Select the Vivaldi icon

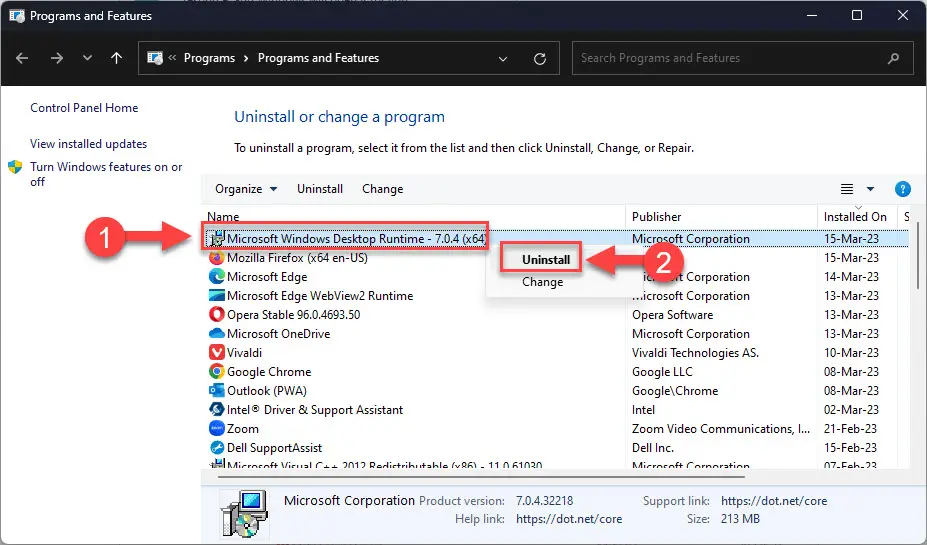click(x=216, y=353)
